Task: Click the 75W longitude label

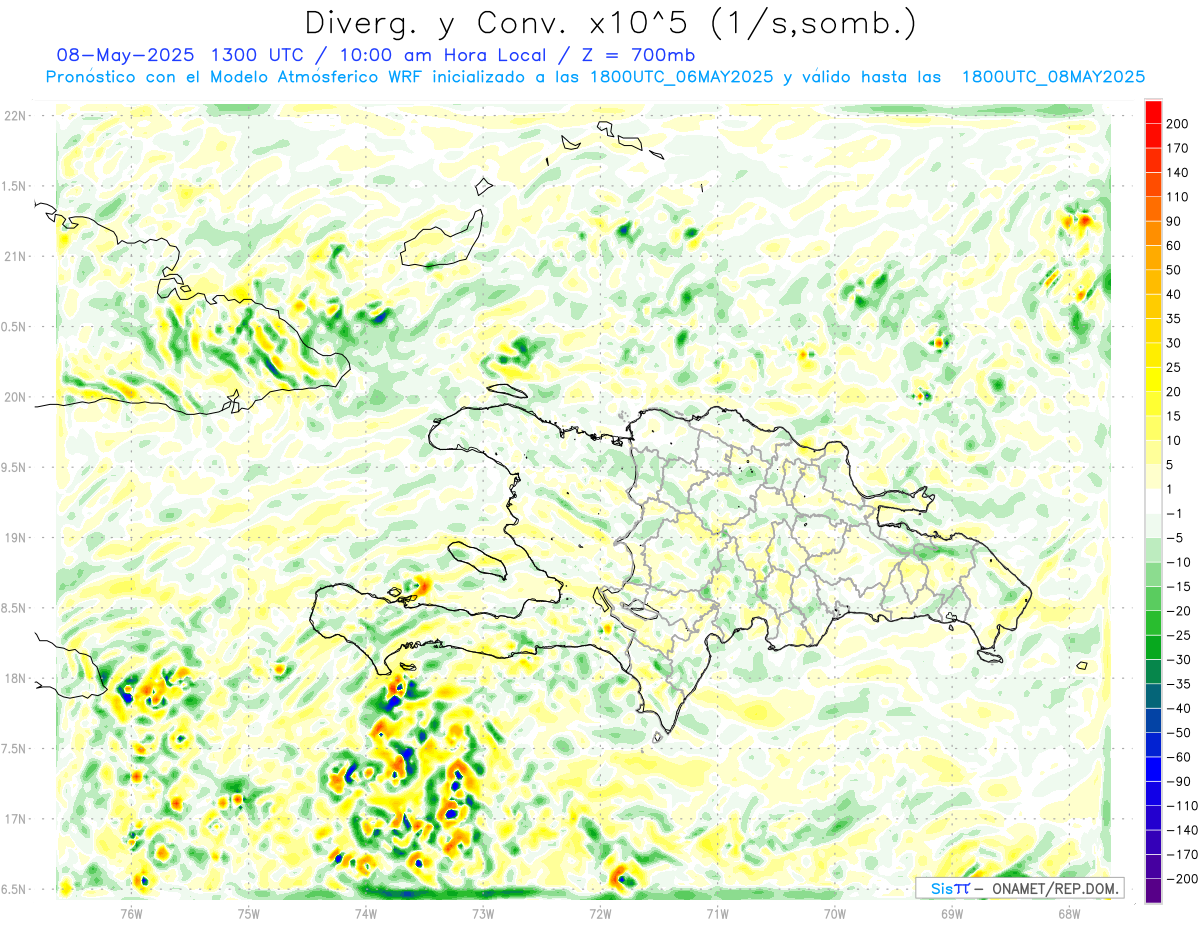Action: tap(248, 913)
